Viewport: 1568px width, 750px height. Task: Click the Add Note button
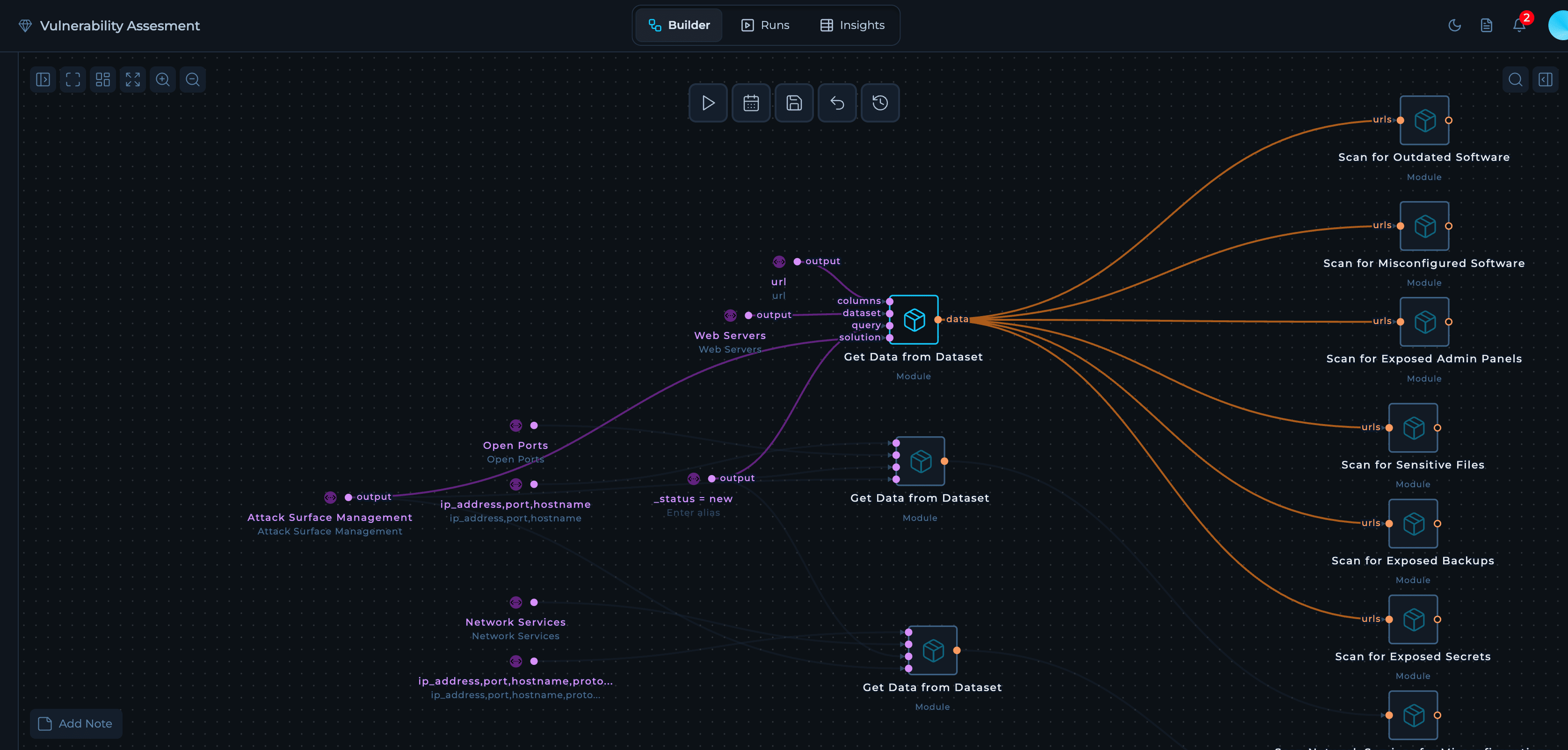click(76, 723)
